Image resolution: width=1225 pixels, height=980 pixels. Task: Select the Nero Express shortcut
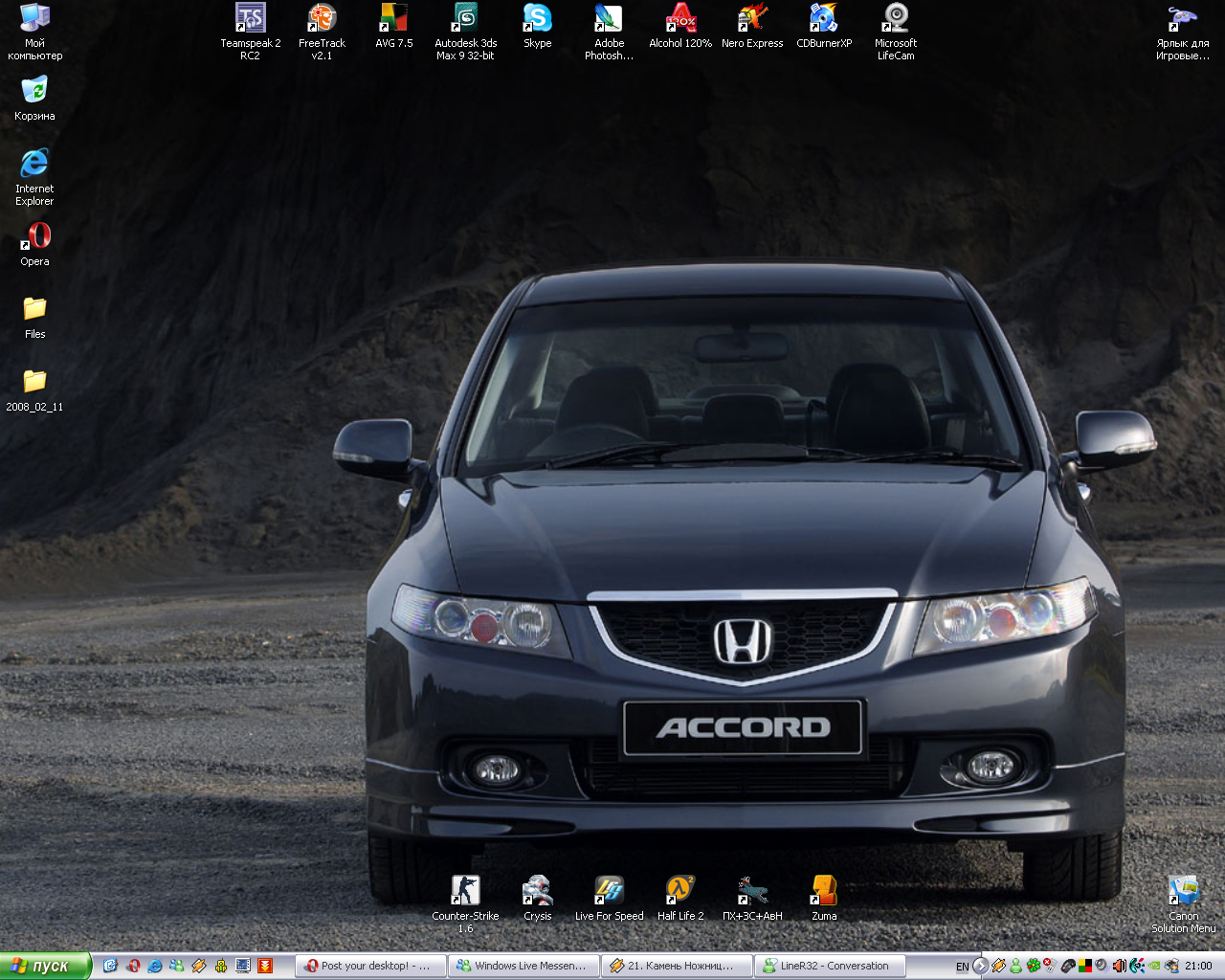[752, 26]
